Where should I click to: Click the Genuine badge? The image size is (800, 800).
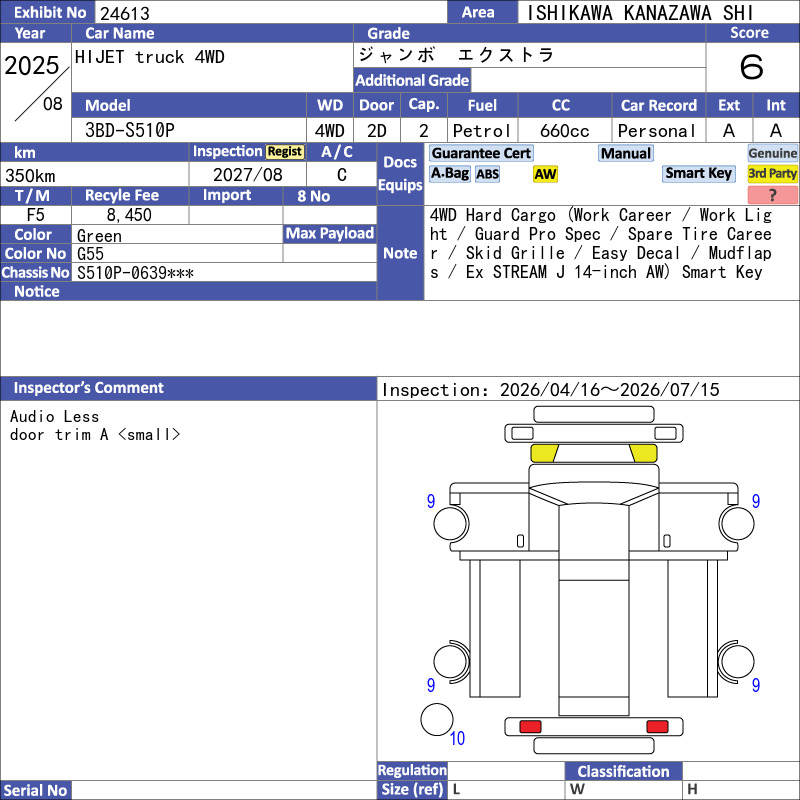[x=772, y=154]
